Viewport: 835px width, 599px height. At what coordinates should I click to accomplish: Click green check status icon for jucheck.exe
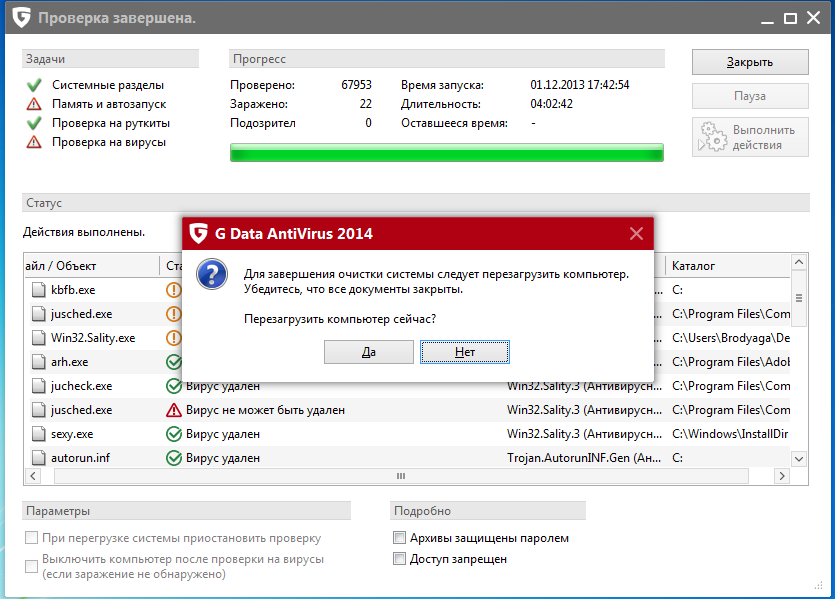point(174,386)
